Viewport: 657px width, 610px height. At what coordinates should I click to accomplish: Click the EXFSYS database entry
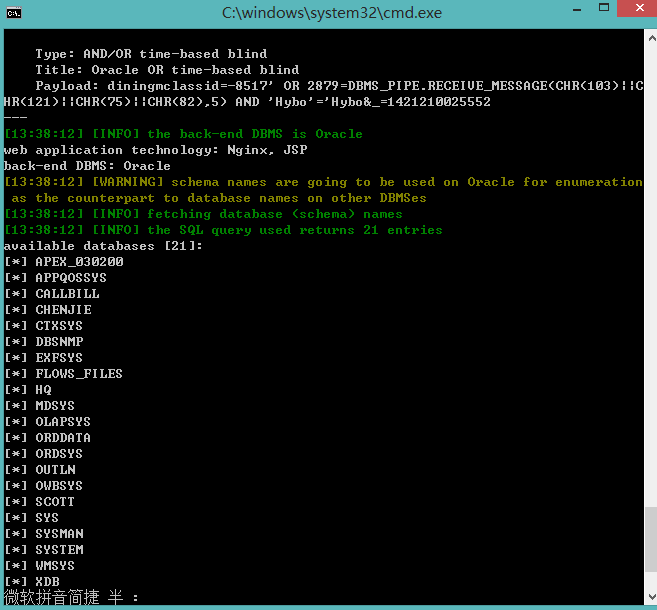tap(44, 357)
